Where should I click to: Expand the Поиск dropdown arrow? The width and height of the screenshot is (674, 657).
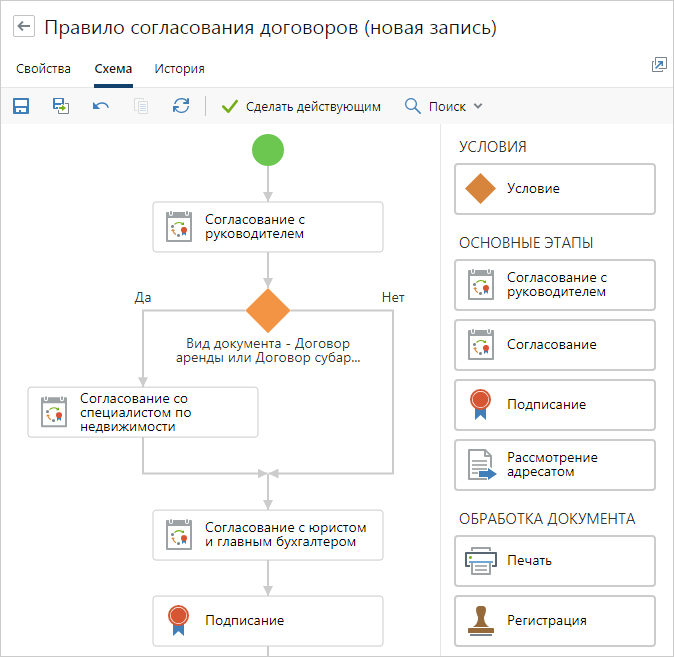[x=478, y=106]
